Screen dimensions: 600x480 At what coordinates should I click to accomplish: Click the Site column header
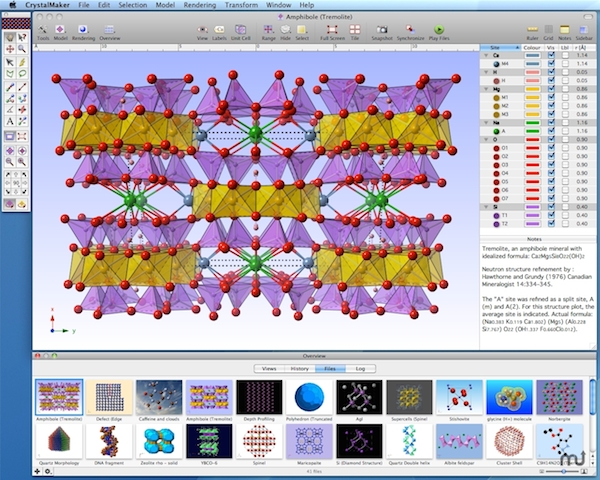click(498, 47)
